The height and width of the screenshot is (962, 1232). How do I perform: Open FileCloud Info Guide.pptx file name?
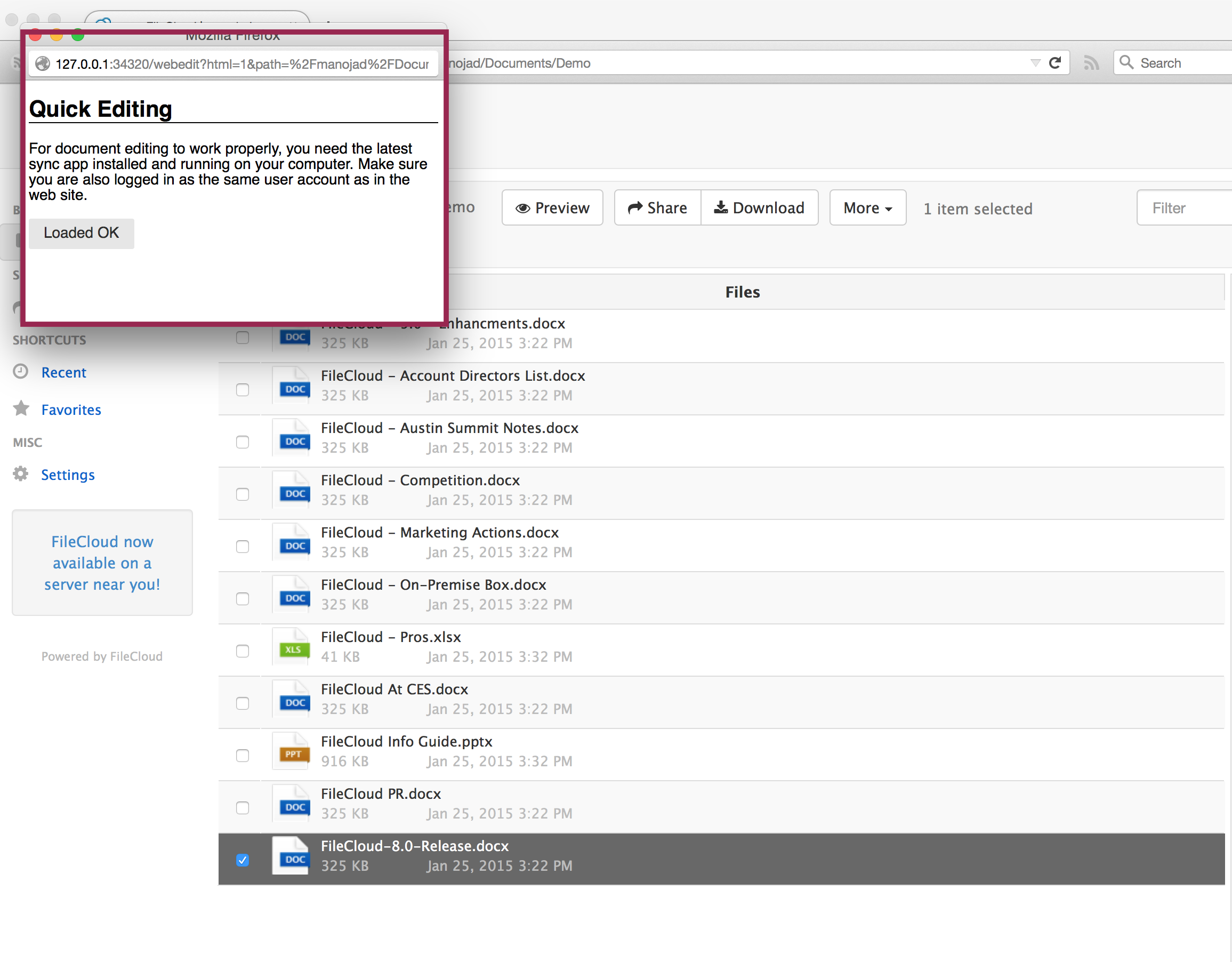click(x=407, y=741)
